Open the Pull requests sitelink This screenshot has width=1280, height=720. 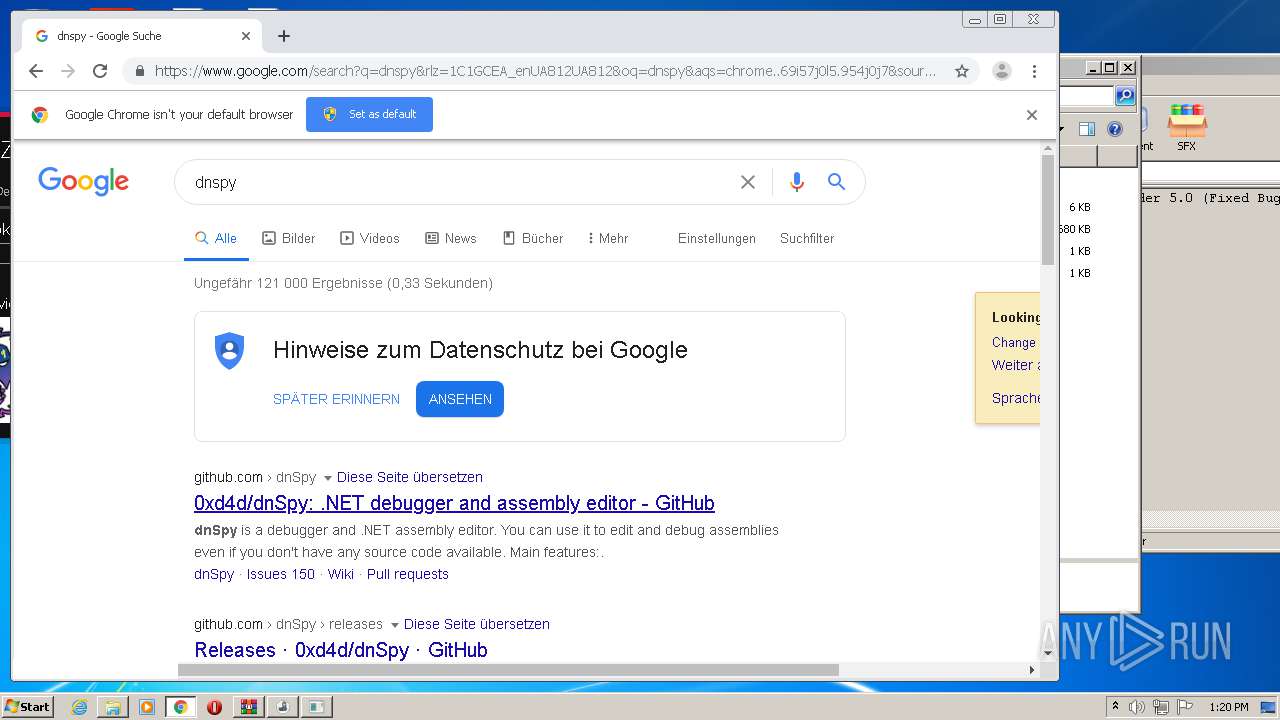[x=408, y=574]
